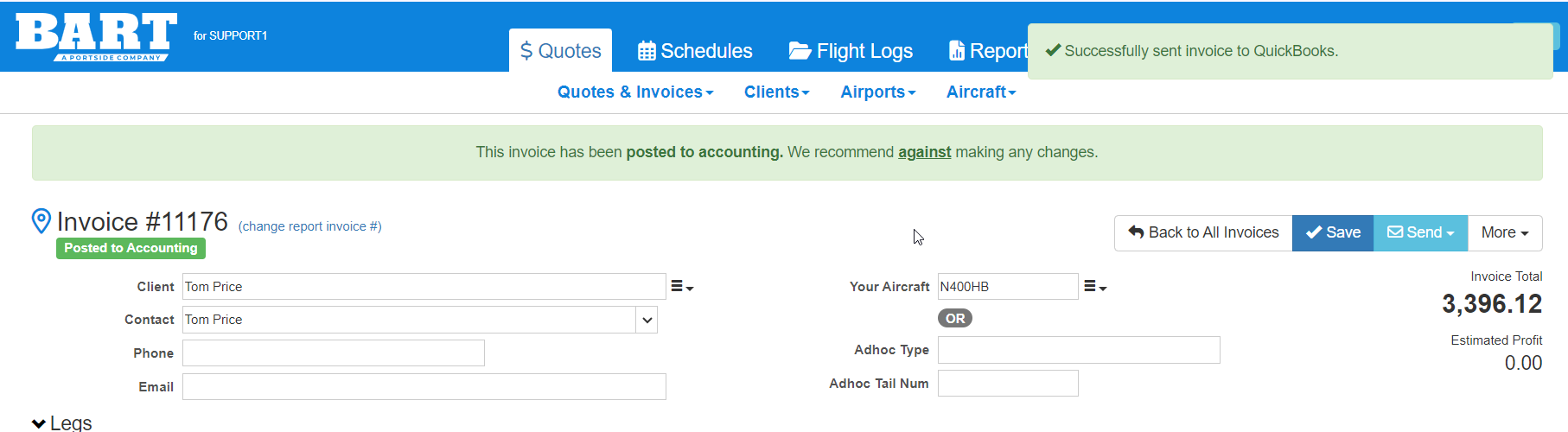
Task: Open the Aircraft dropdown menu
Action: [981, 92]
